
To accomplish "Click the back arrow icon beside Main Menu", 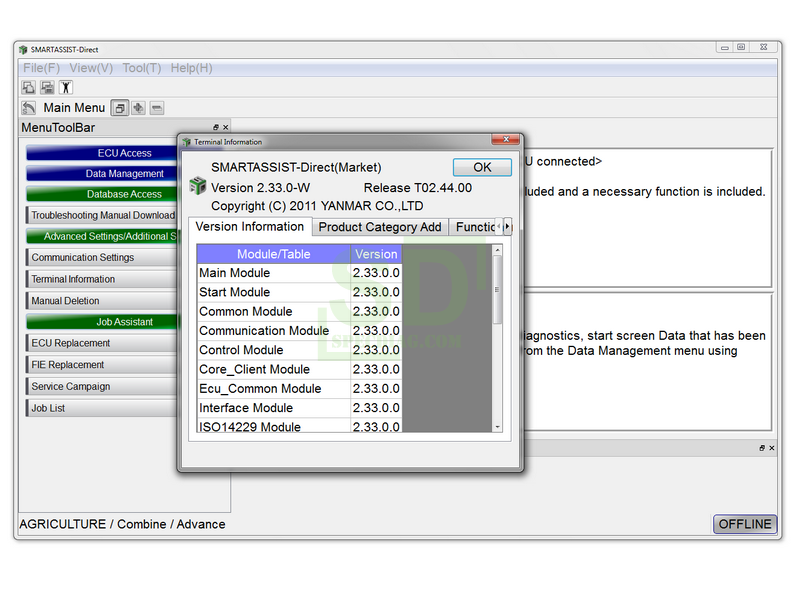I will [x=29, y=108].
